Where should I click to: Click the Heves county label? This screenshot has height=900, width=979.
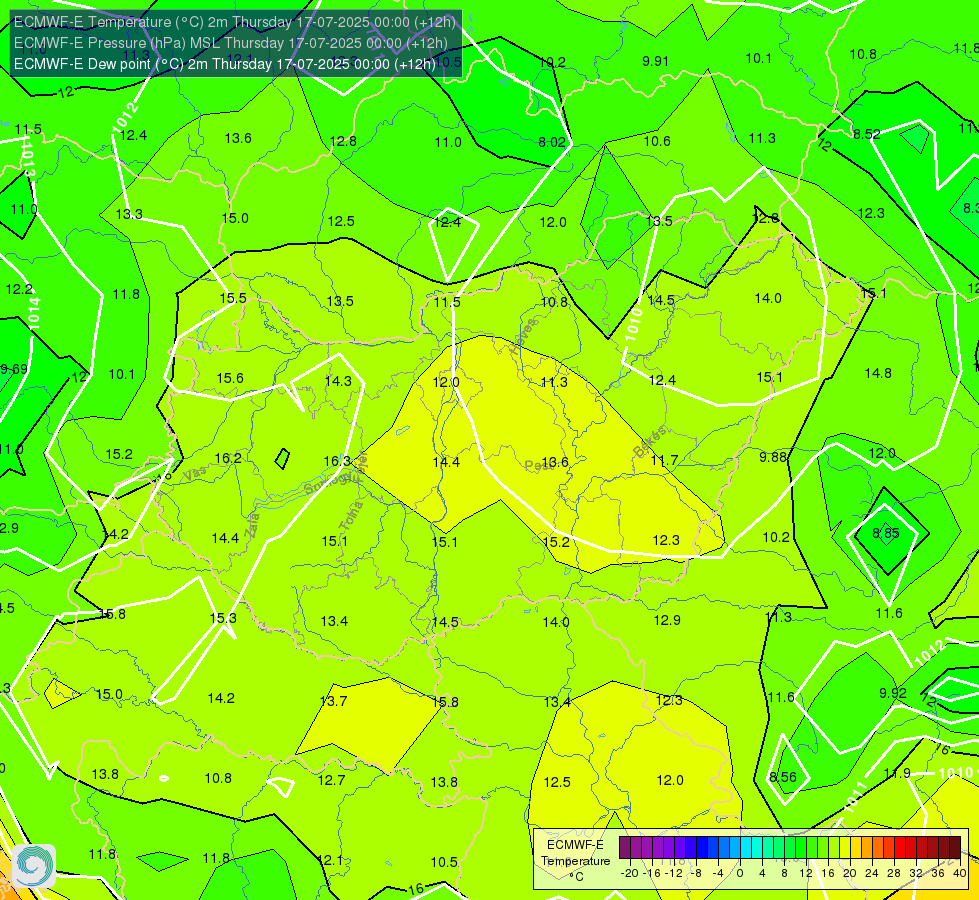coord(523,336)
